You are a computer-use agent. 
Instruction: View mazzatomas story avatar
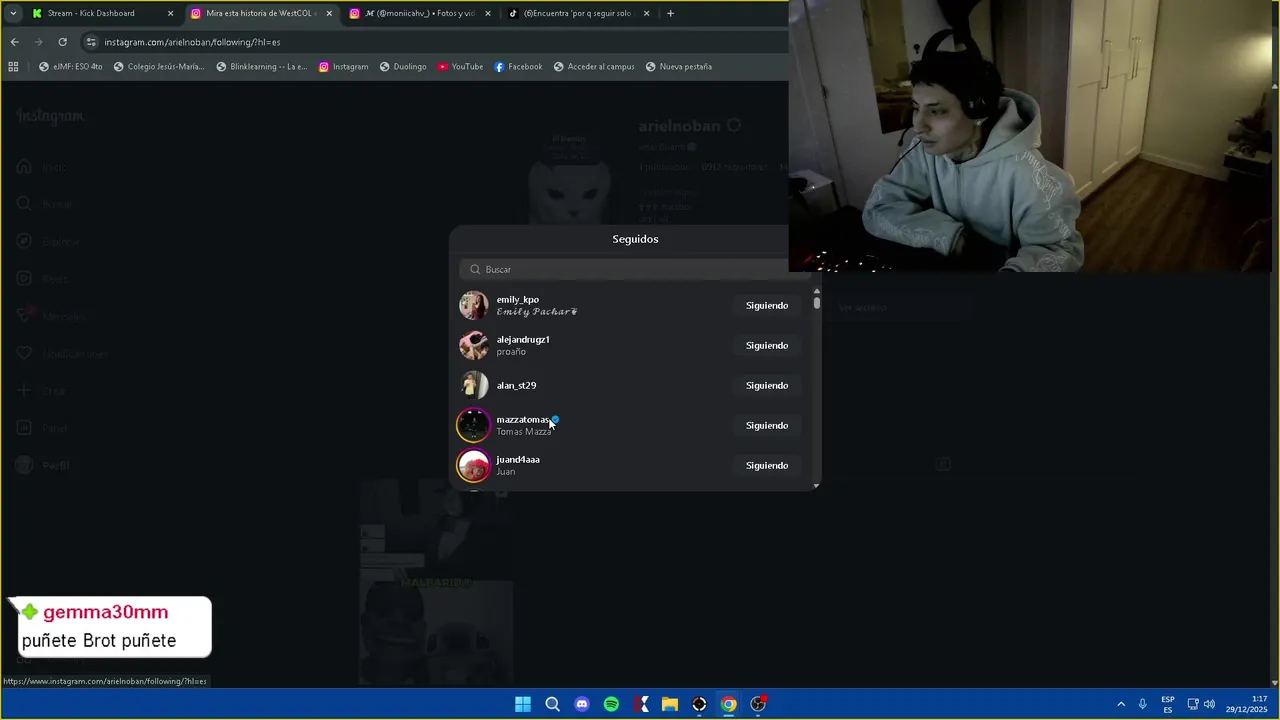tap(473, 425)
